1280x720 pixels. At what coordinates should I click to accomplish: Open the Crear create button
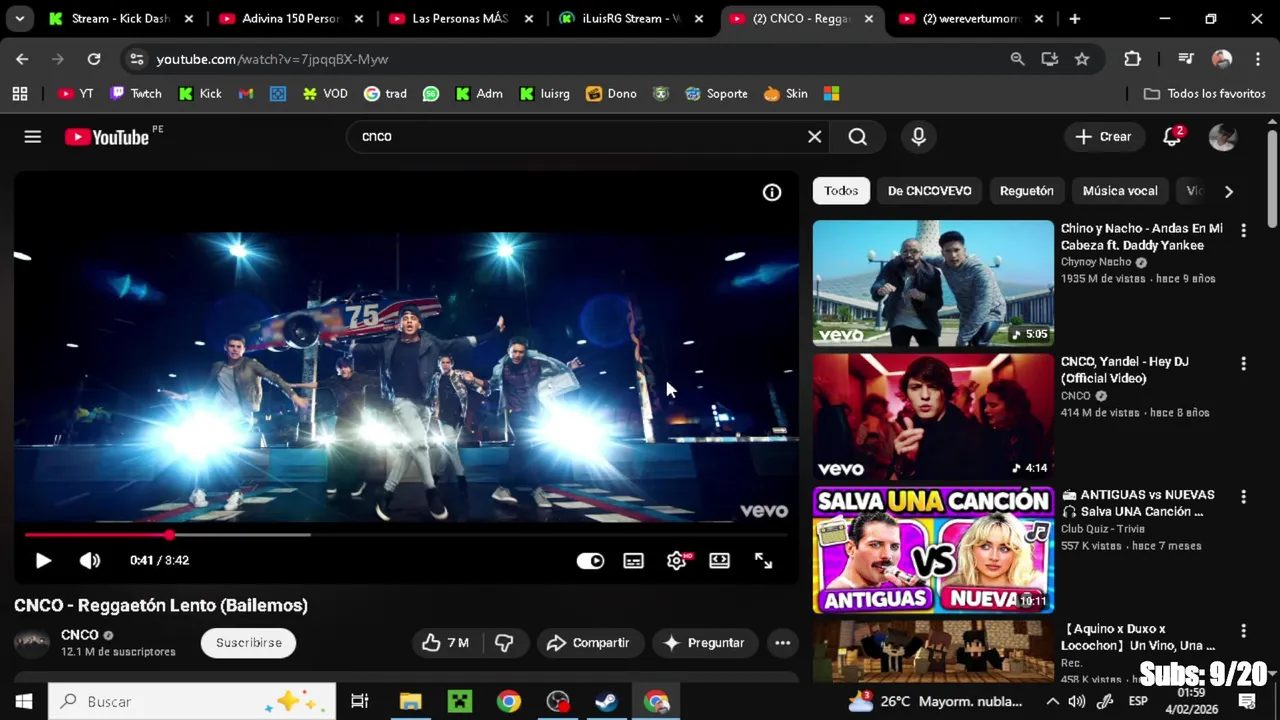[x=1104, y=137]
